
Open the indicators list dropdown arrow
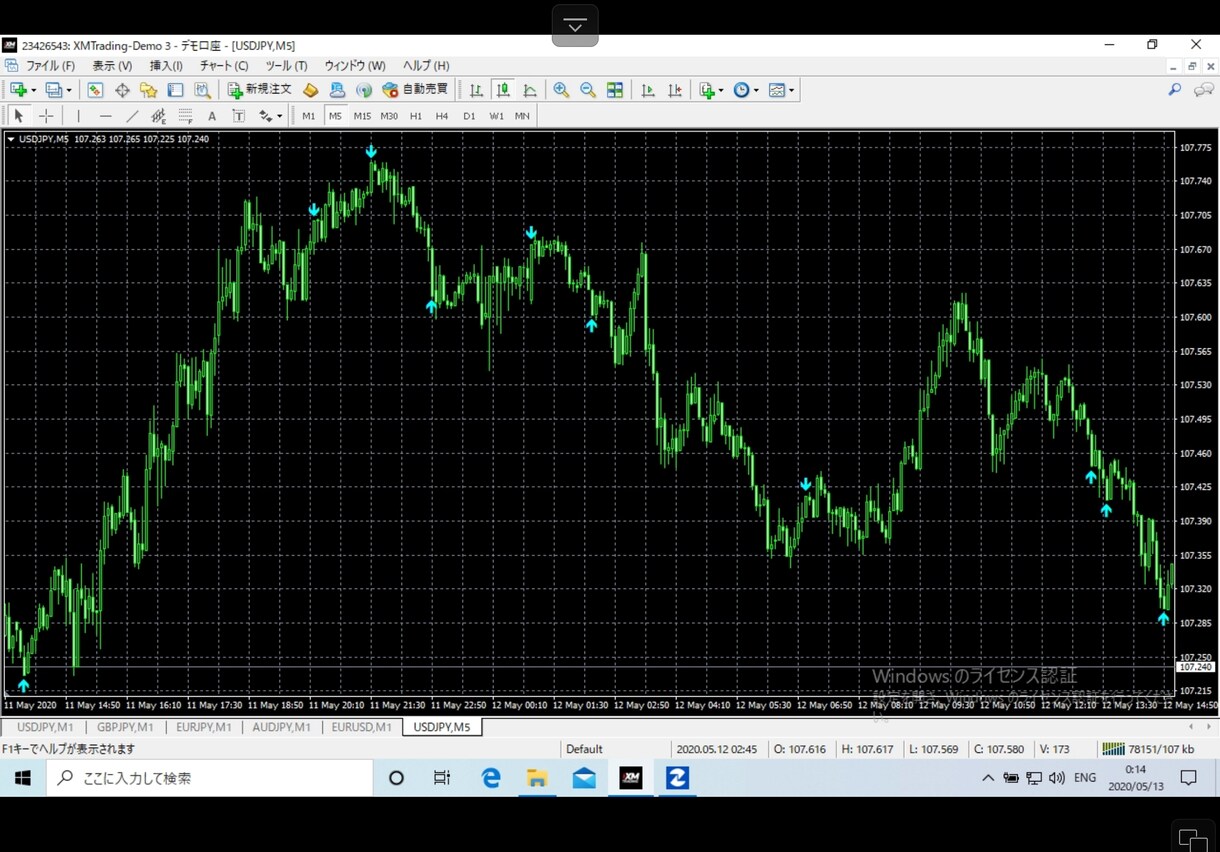click(x=722, y=90)
